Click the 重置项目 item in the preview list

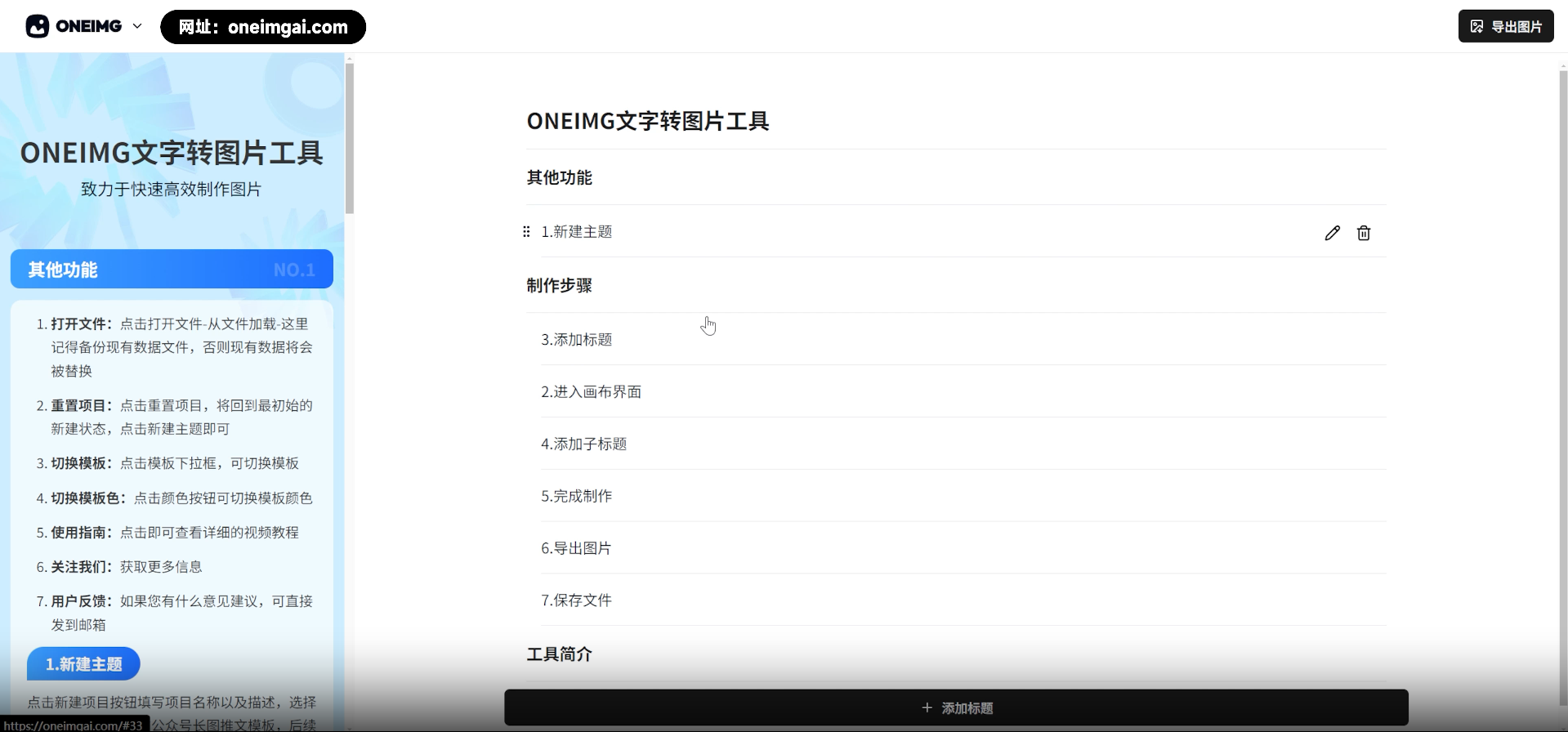(175, 417)
